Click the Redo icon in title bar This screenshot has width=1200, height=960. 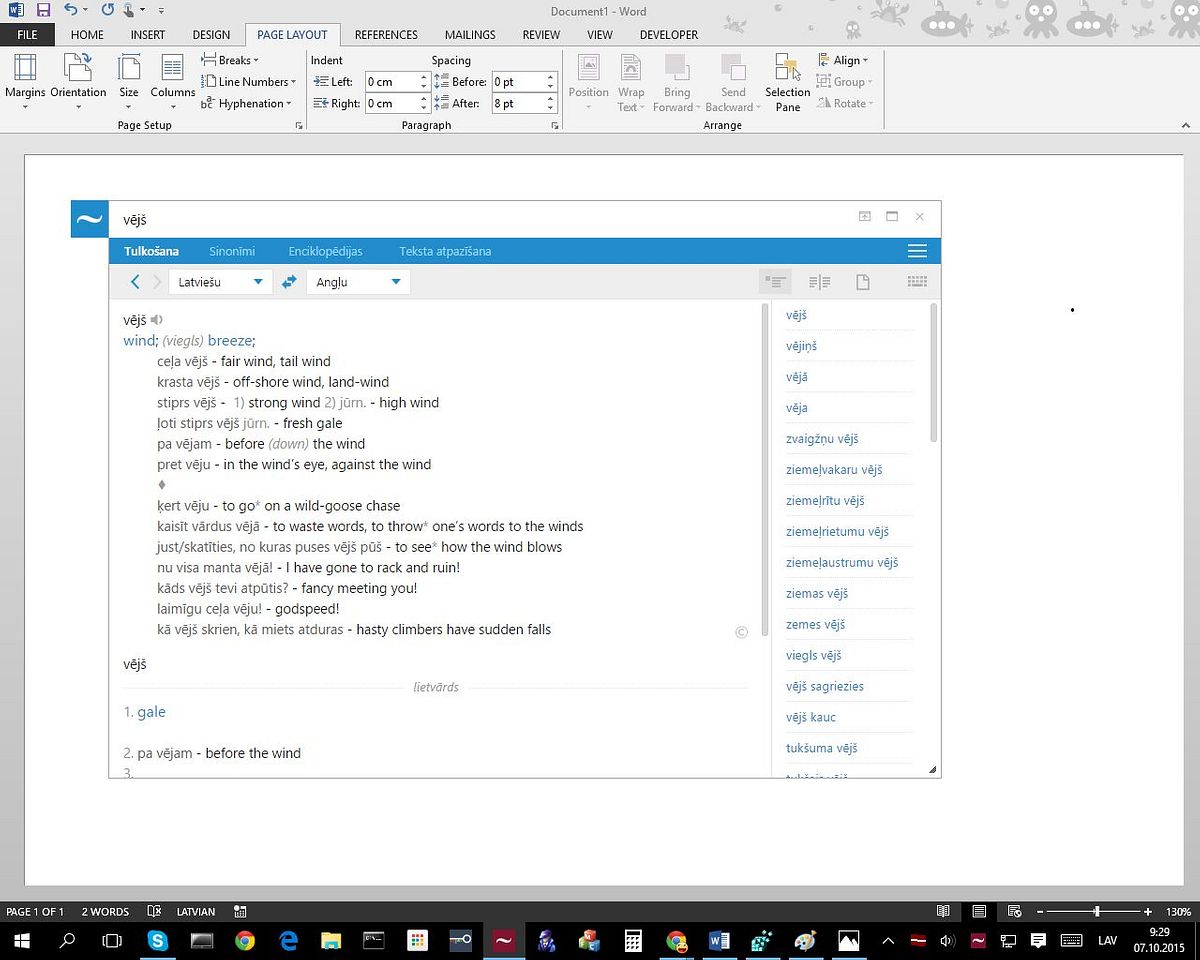pyautogui.click(x=107, y=10)
